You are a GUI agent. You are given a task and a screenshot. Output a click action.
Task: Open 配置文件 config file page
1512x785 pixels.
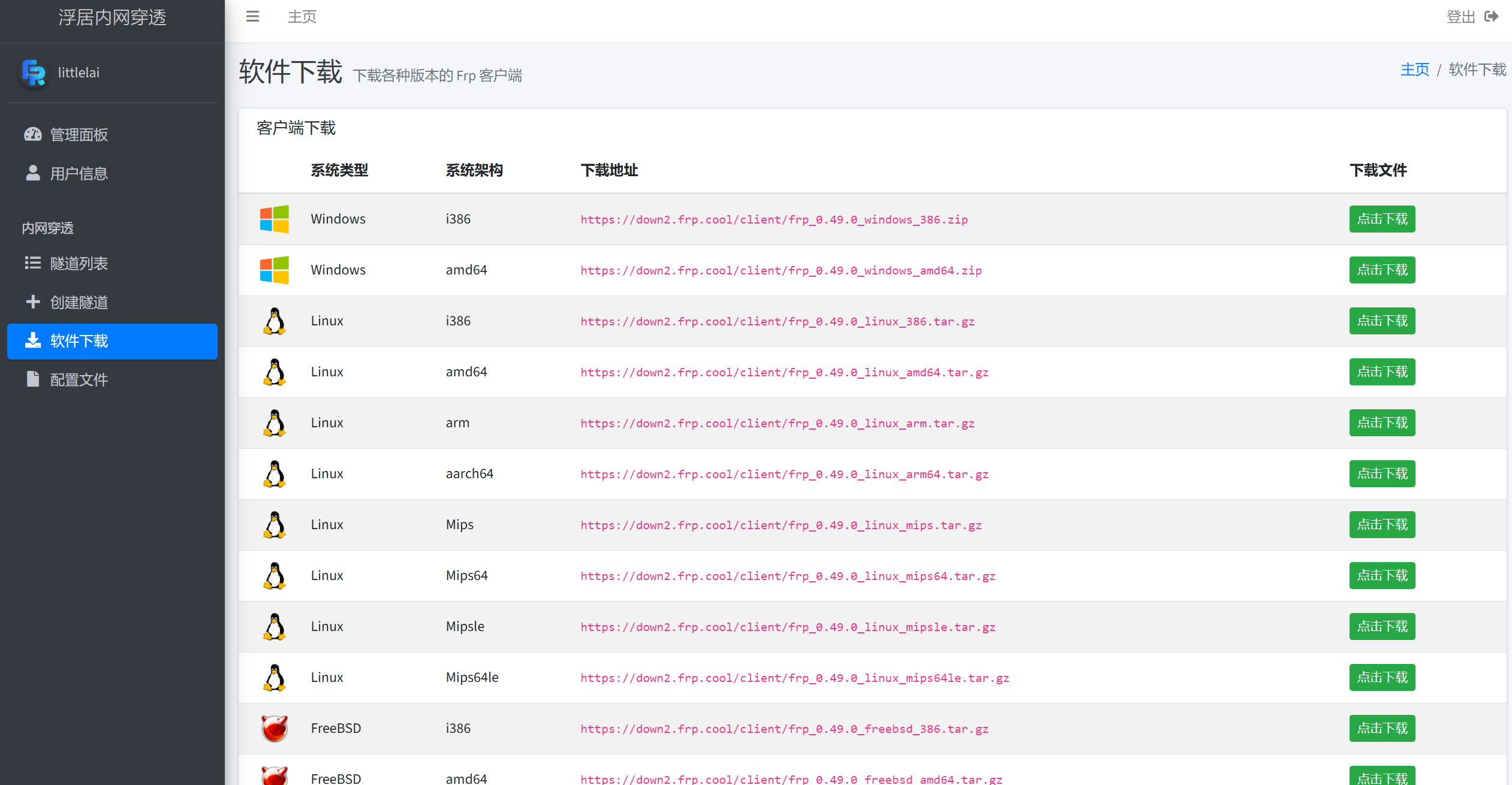(78, 380)
